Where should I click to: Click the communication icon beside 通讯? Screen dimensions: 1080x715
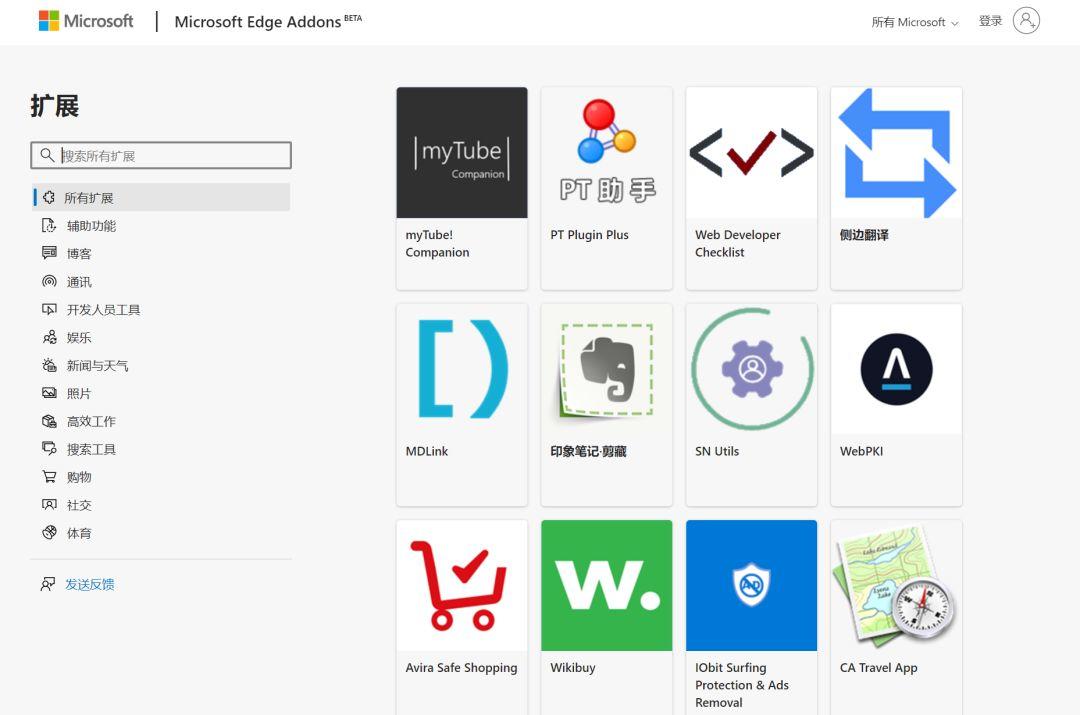pyautogui.click(x=49, y=281)
